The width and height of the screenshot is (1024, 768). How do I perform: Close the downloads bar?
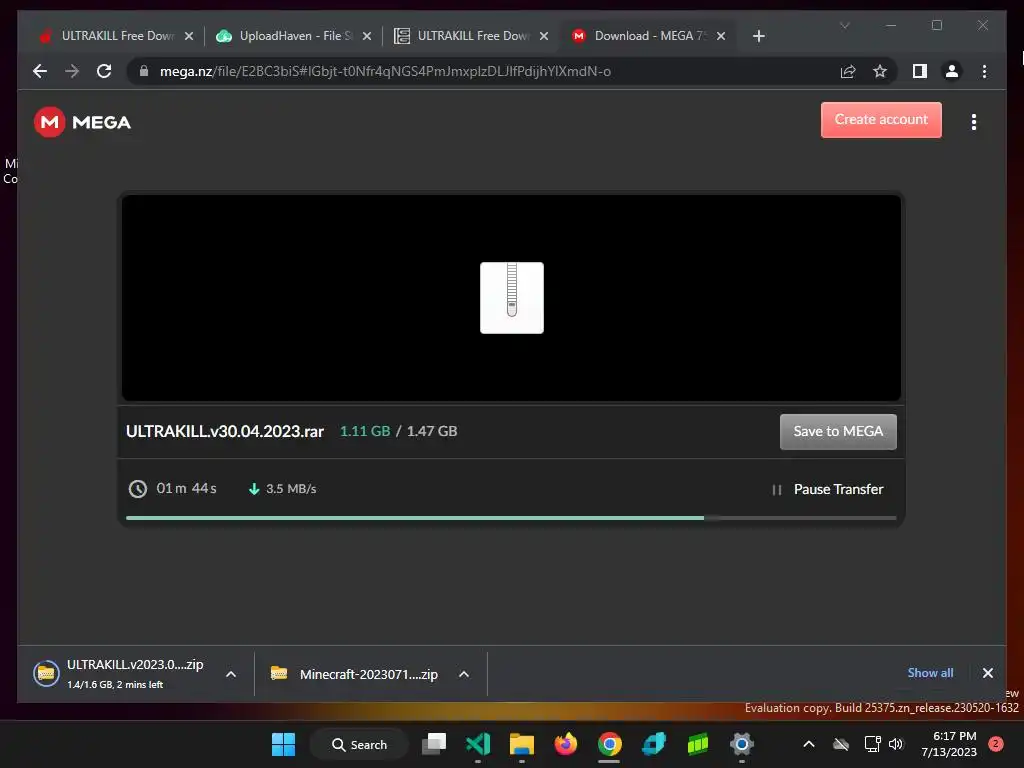point(987,673)
